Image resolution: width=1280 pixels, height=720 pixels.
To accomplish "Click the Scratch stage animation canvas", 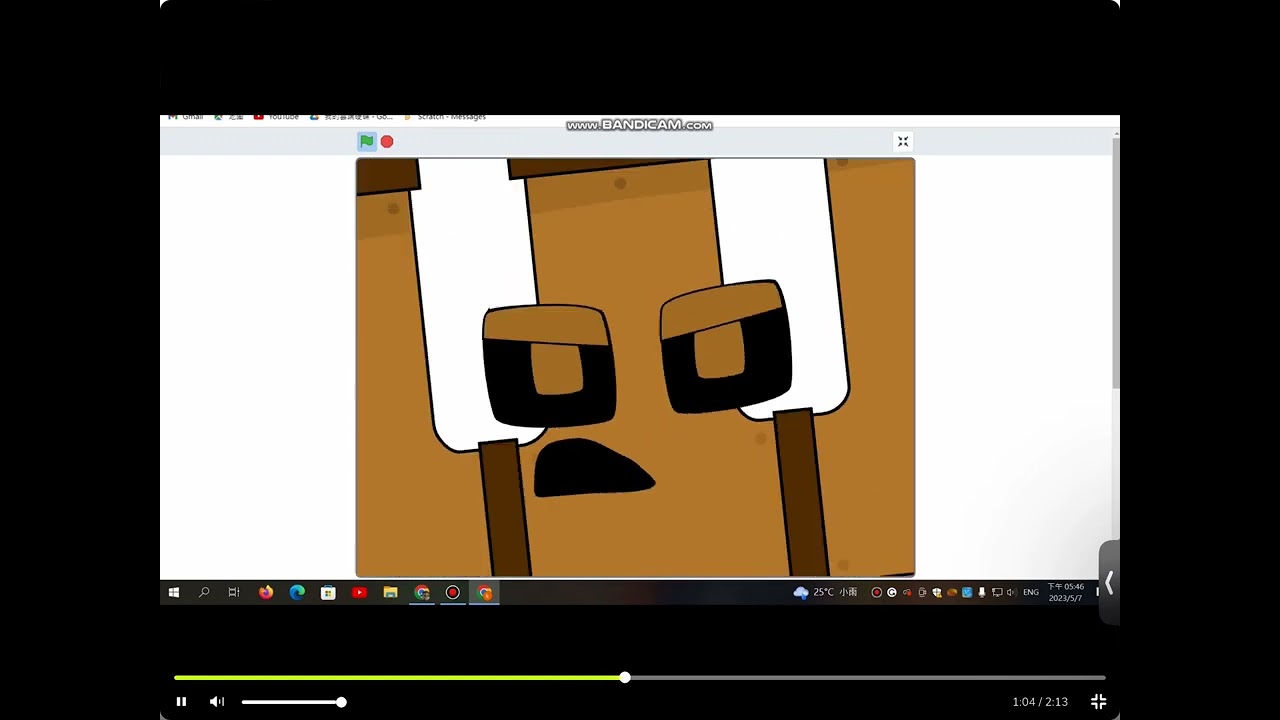I will pos(635,367).
